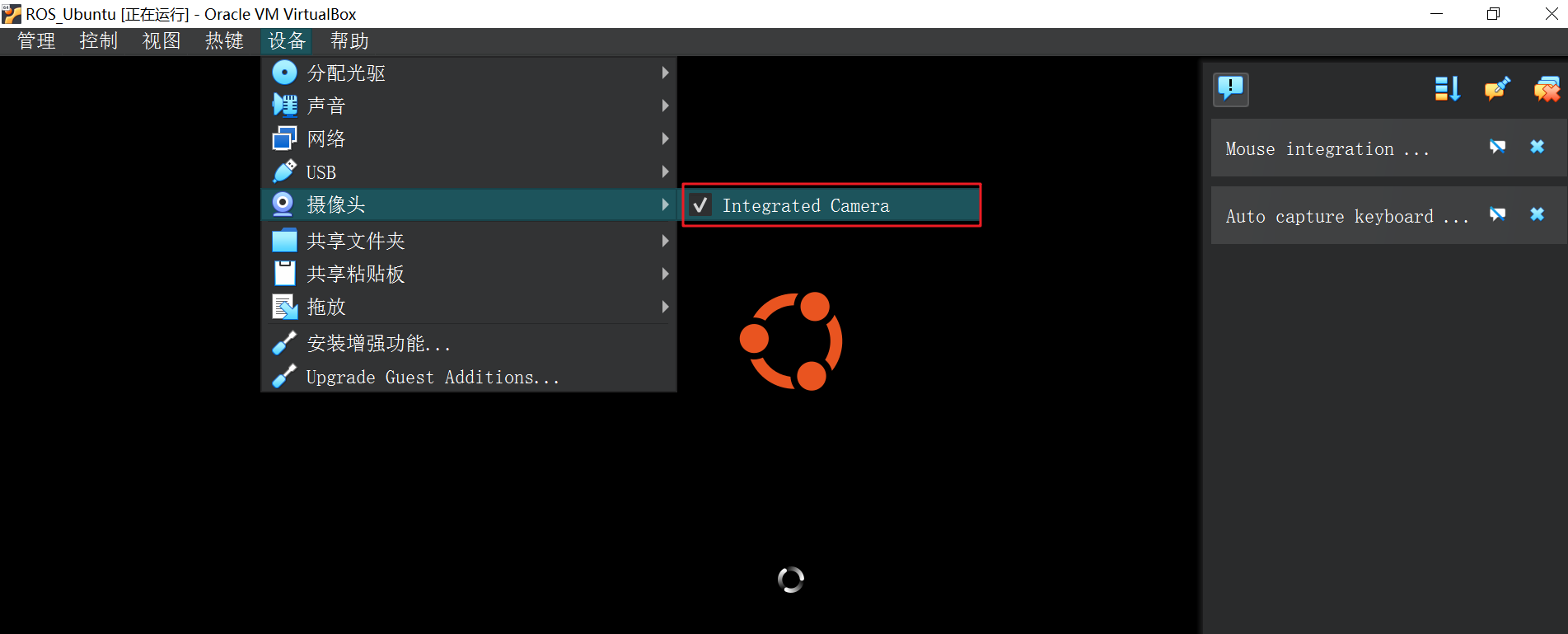Open the 视图 menu
The image size is (1568, 634).
(161, 41)
